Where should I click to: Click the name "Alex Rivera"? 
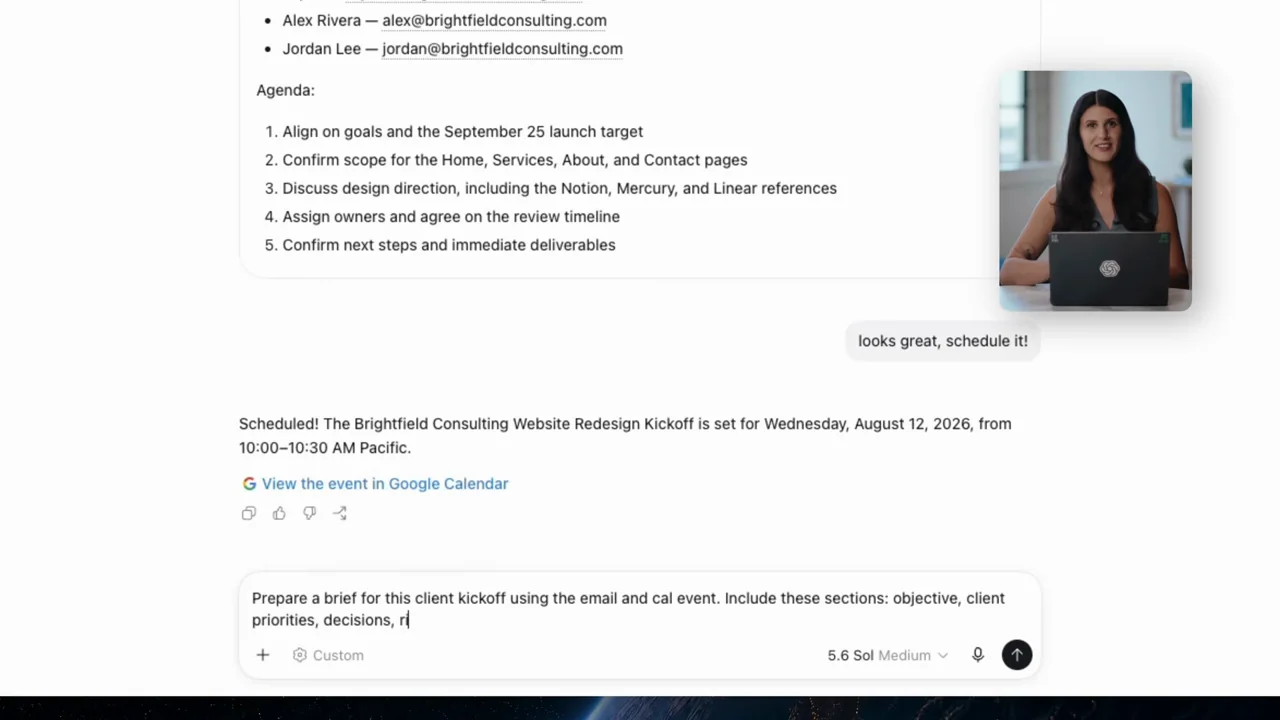pyautogui.click(x=321, y=20)
